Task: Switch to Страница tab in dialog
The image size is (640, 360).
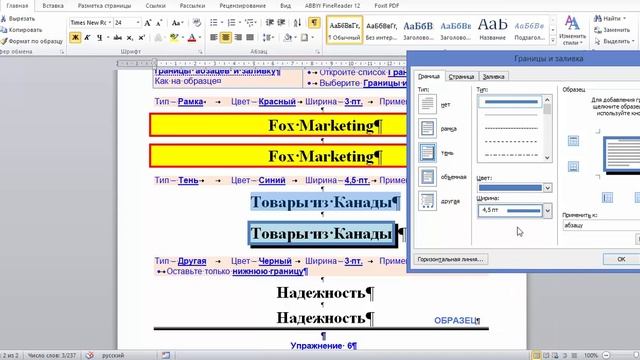Action: pos(461,76)
